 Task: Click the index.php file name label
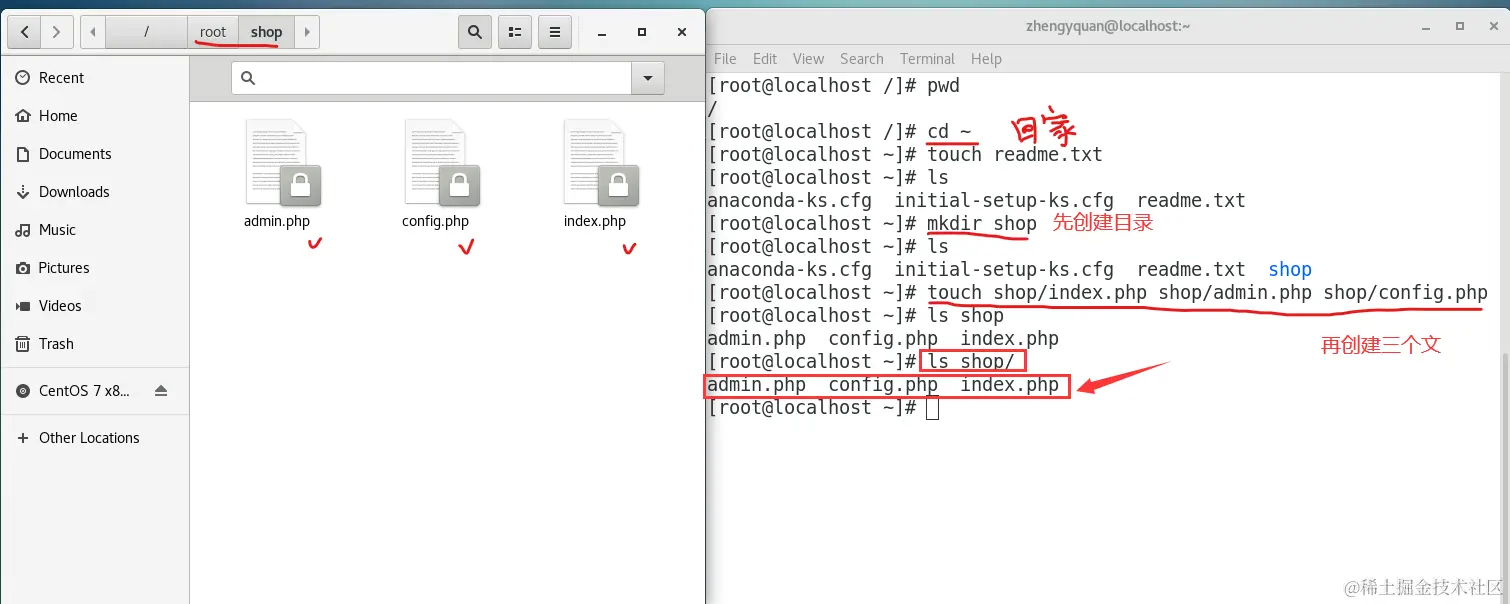pyautogui.click(x=595, y=221)
